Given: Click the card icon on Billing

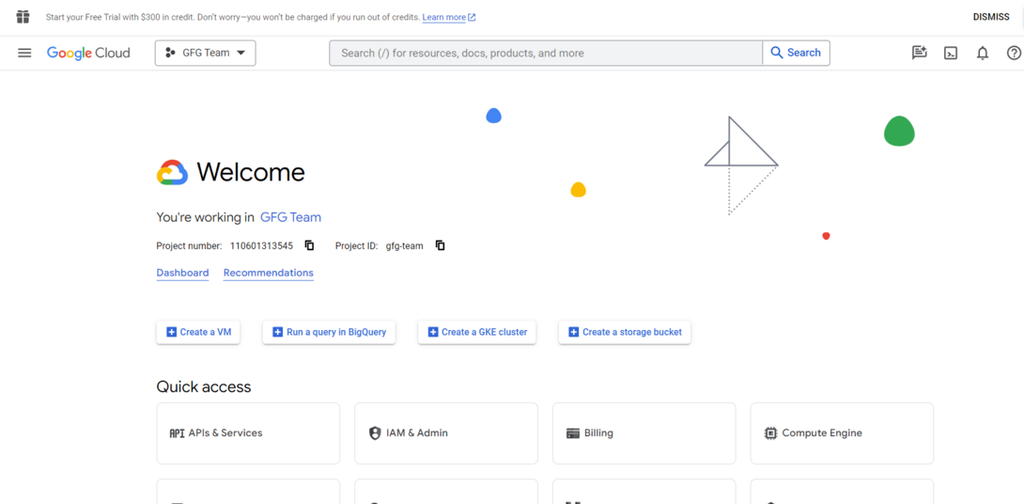Looking at the screenshot, I should 573,433.
